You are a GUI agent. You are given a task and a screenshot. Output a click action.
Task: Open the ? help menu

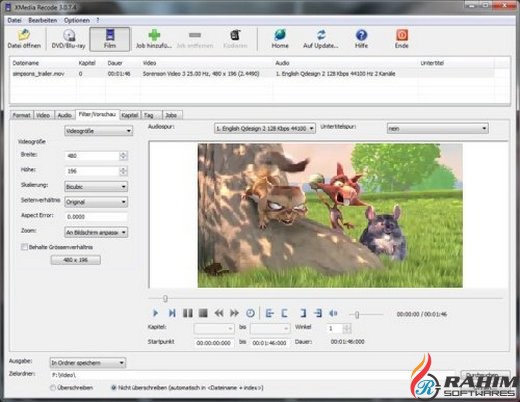pos(98,20)
